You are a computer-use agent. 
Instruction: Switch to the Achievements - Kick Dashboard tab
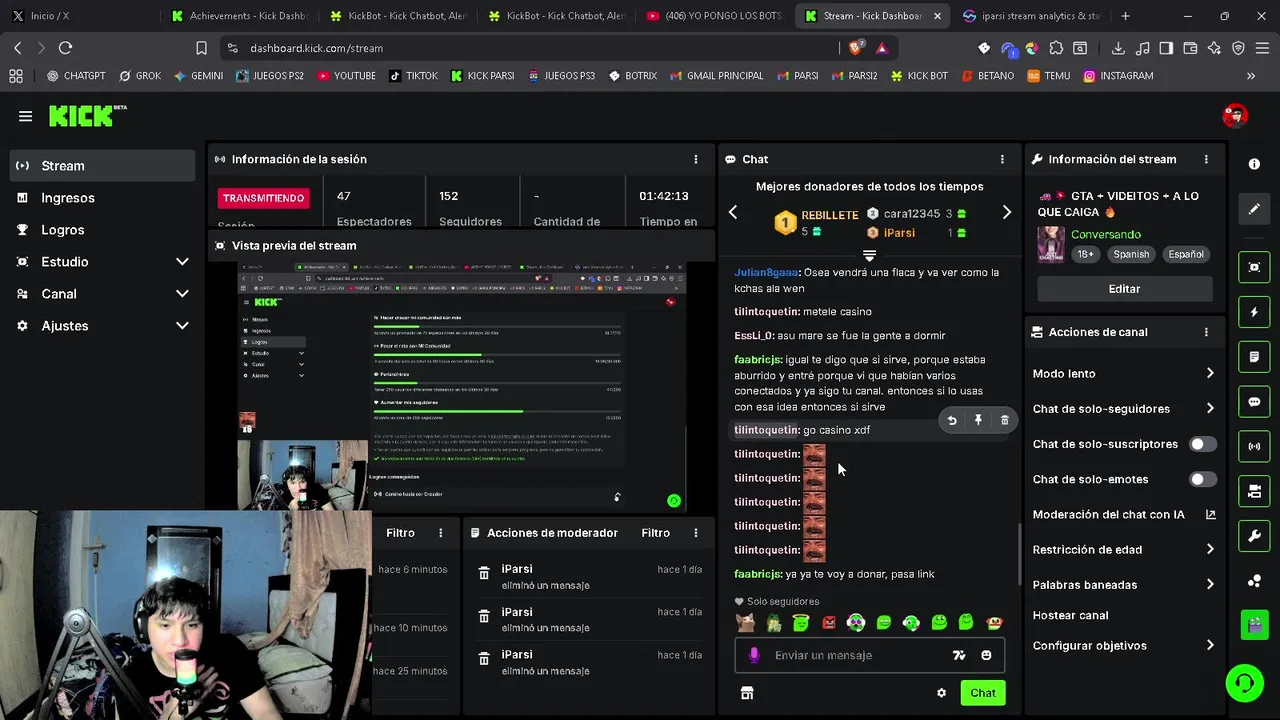coord(239,16)
